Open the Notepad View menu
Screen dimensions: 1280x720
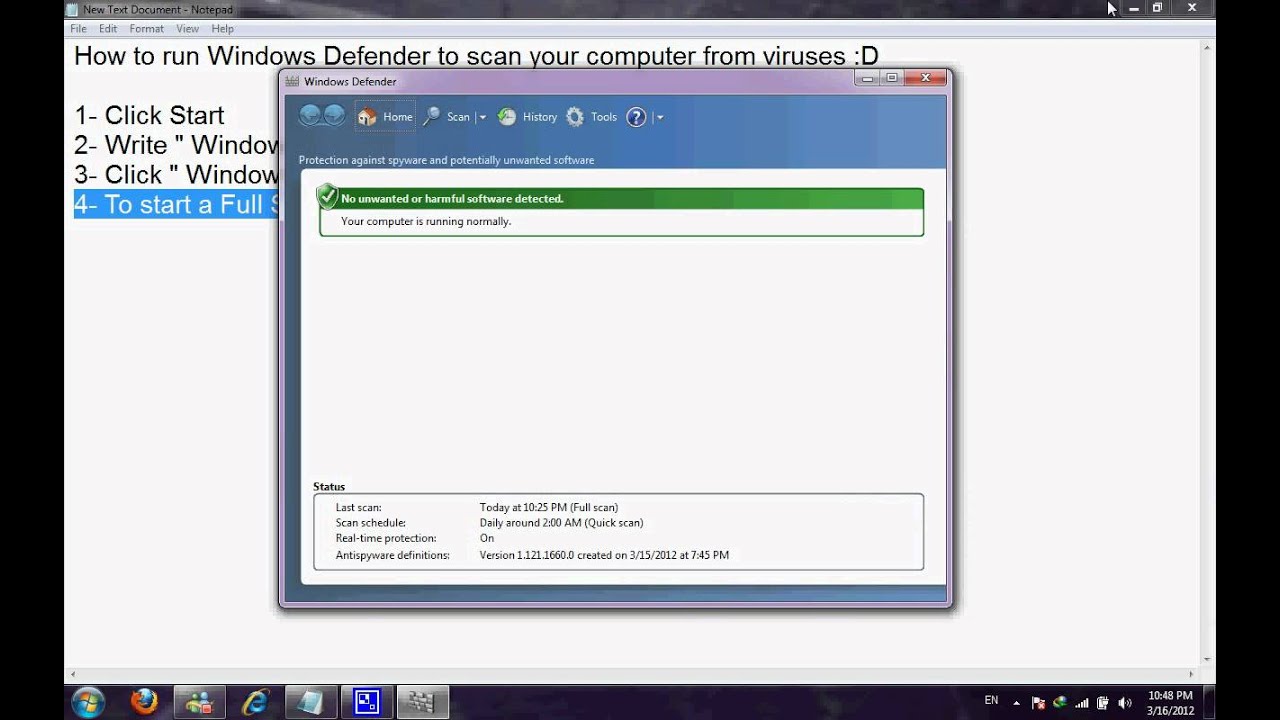click(188, 29)
